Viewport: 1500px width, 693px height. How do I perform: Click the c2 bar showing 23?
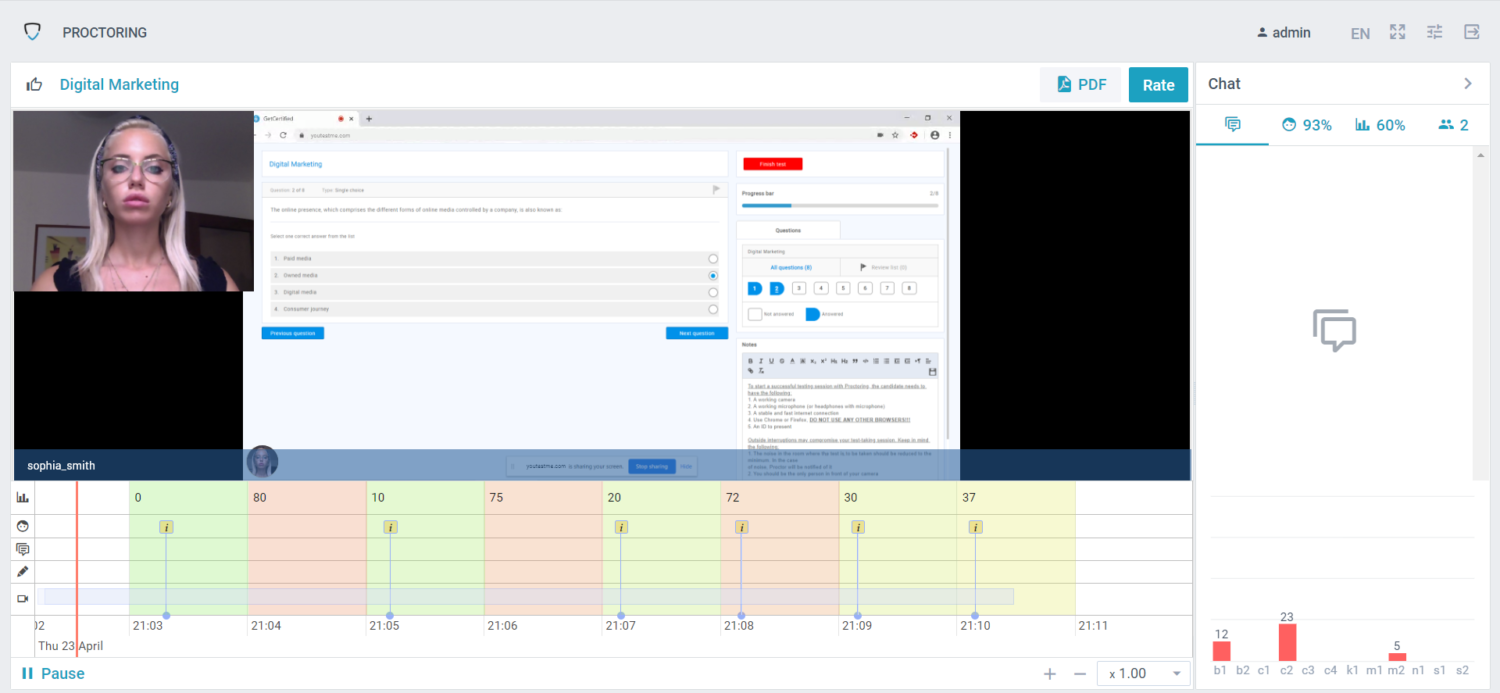pos(1287,642)
